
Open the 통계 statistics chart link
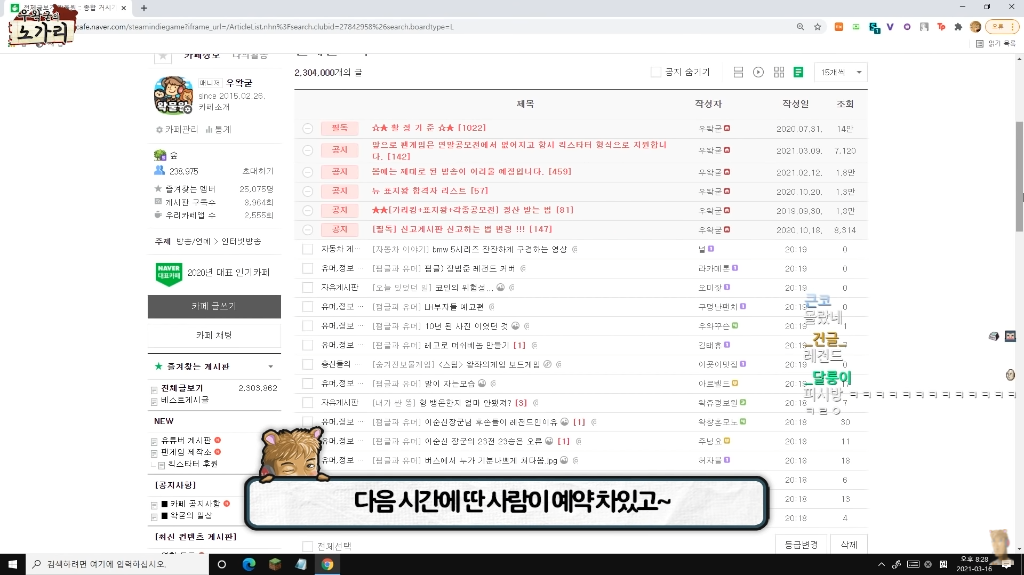[x=219, y=129]
